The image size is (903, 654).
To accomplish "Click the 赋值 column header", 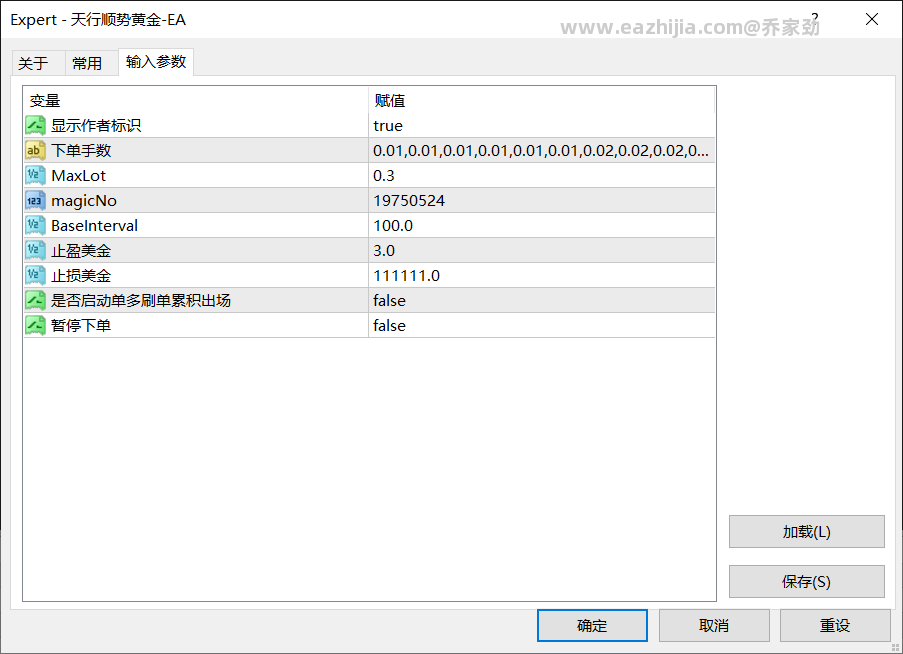I will point(541,101).
